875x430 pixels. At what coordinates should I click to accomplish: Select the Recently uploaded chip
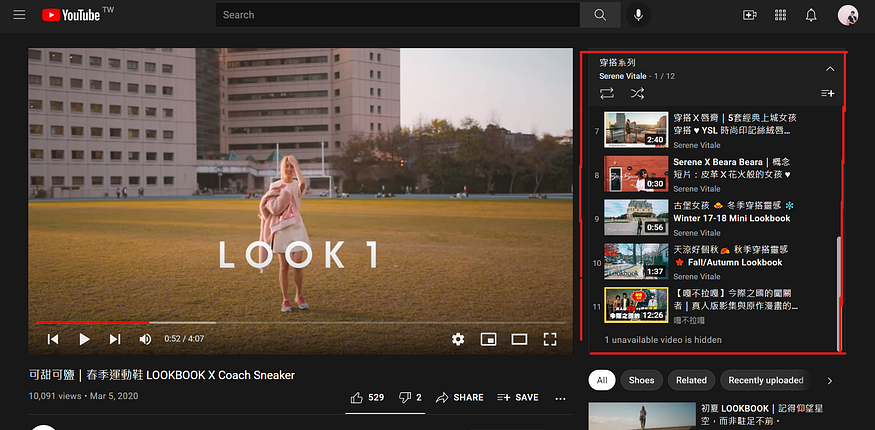point(766,380)
